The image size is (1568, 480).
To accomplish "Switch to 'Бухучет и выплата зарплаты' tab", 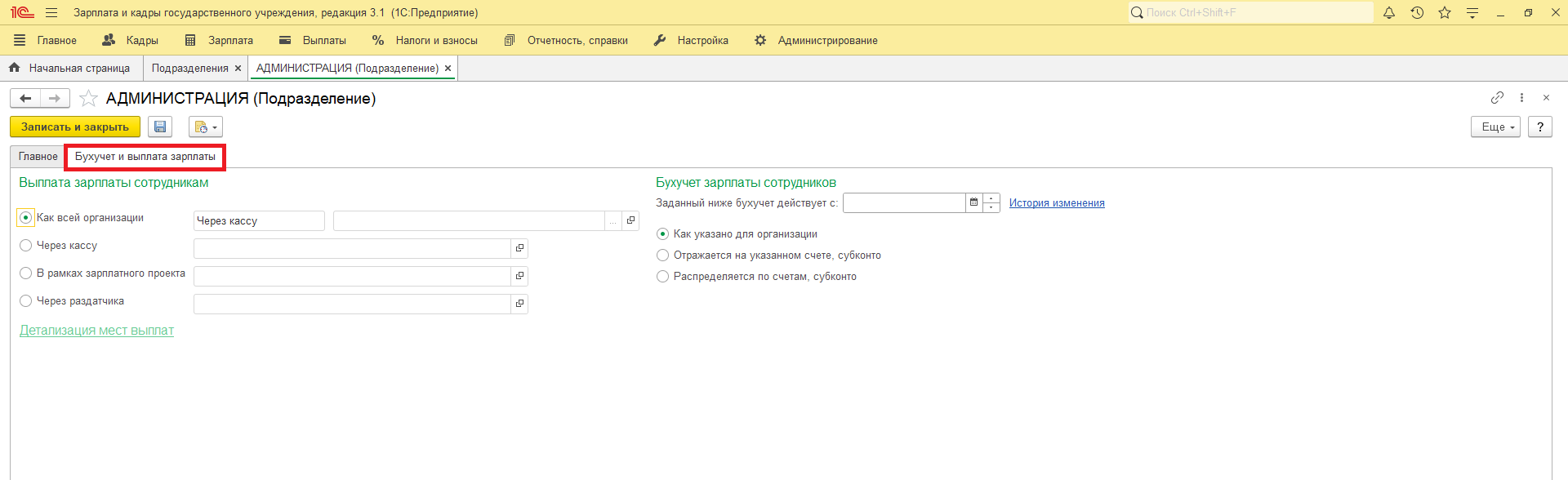I will pos(145,157).
